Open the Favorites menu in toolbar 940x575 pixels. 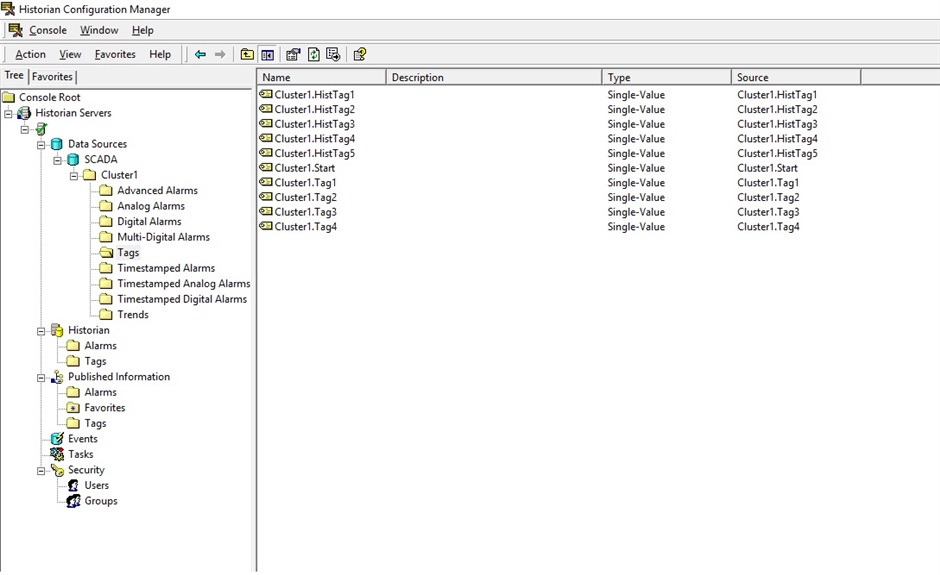[115, 55]
